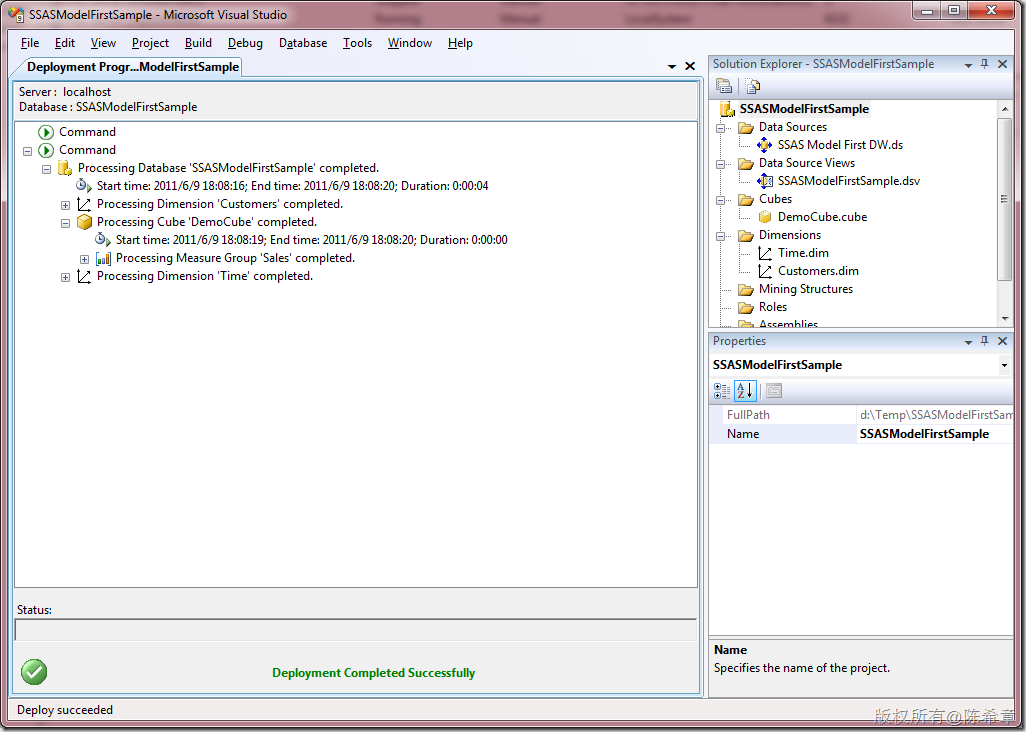Open the Build menu

198,43
